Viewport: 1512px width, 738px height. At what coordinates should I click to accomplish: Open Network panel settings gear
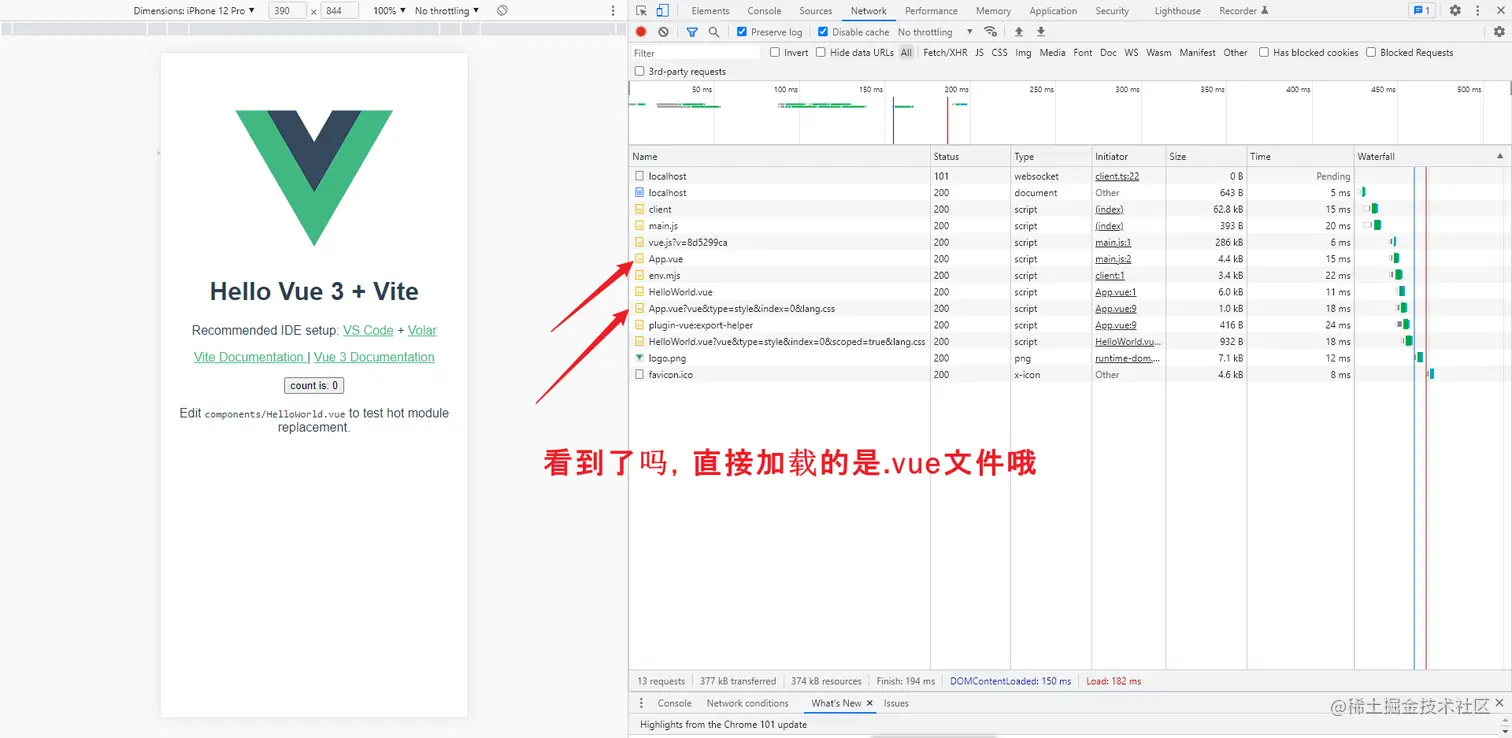[x=1499, y=32]
